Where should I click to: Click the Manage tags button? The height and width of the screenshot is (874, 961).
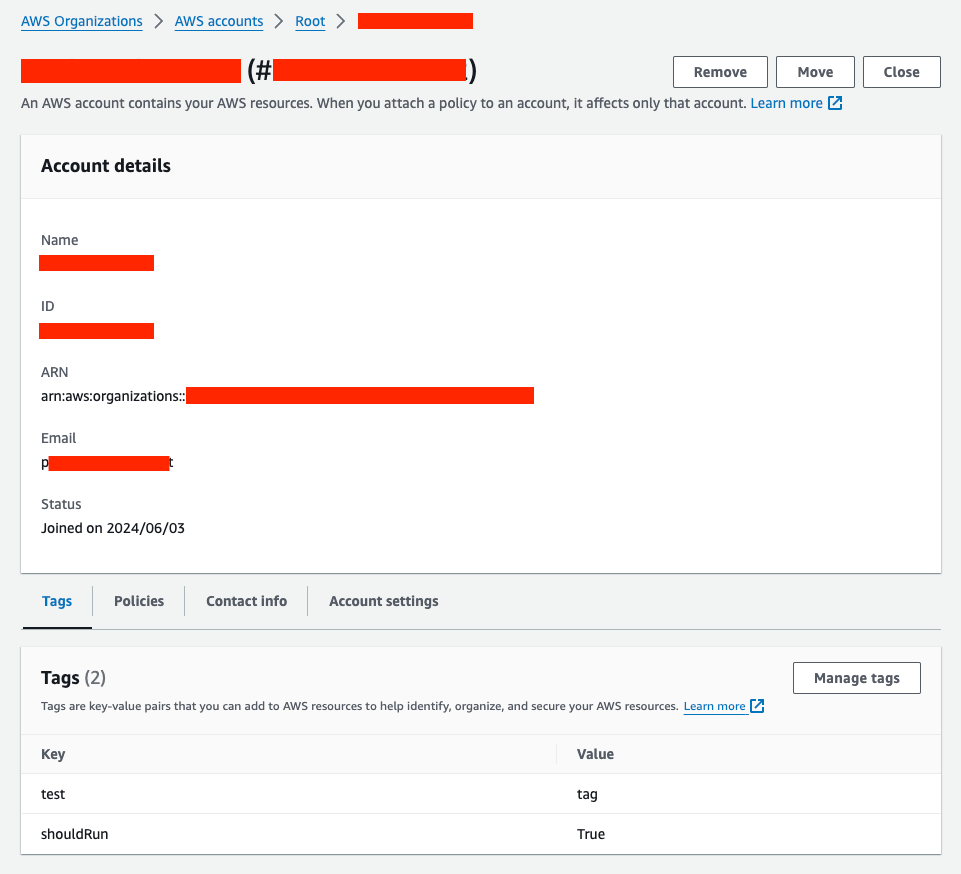point(857,678)
